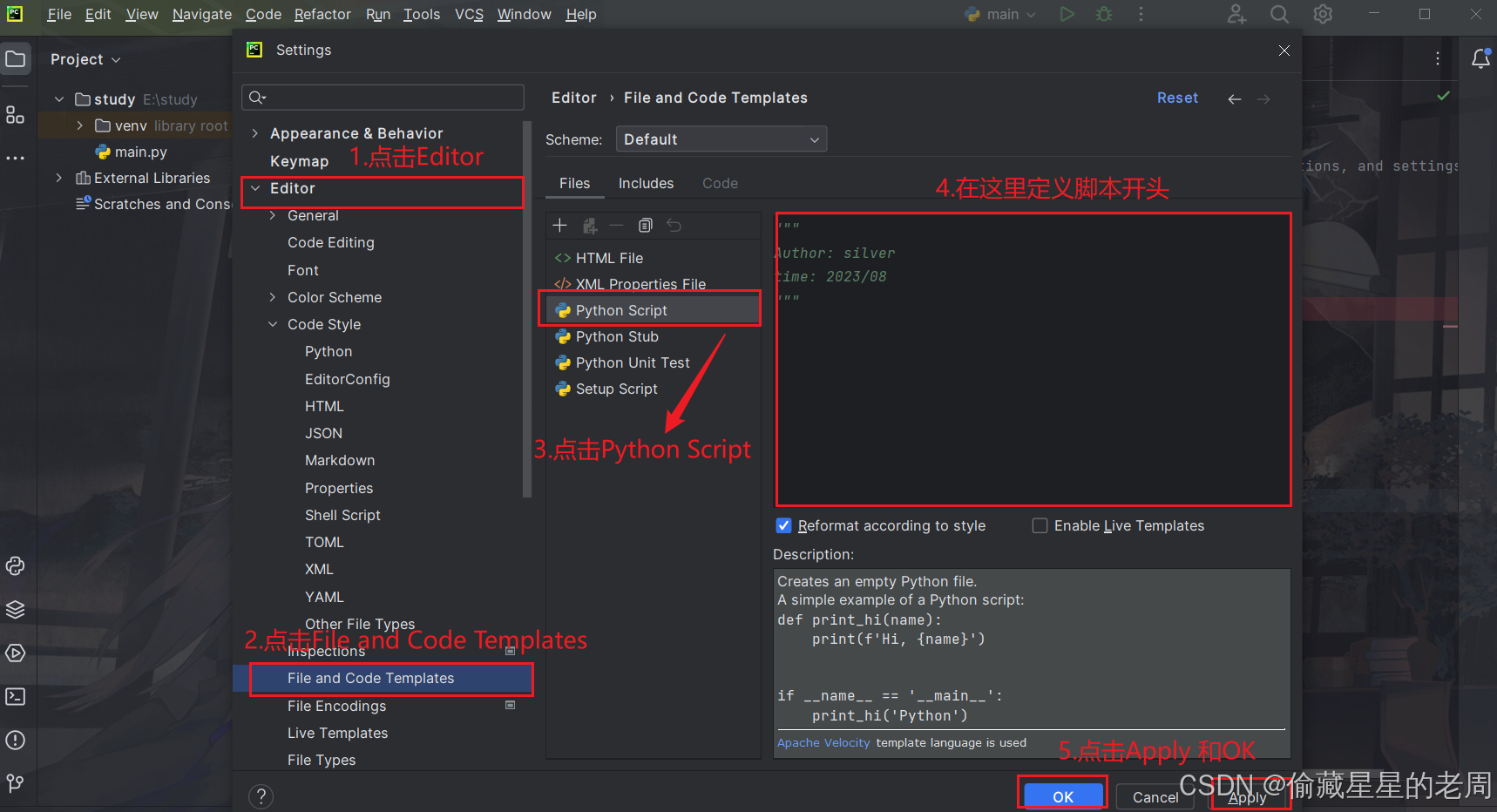Click Create Child Template File icon
1497x812 pixels.
click(590, 226)
